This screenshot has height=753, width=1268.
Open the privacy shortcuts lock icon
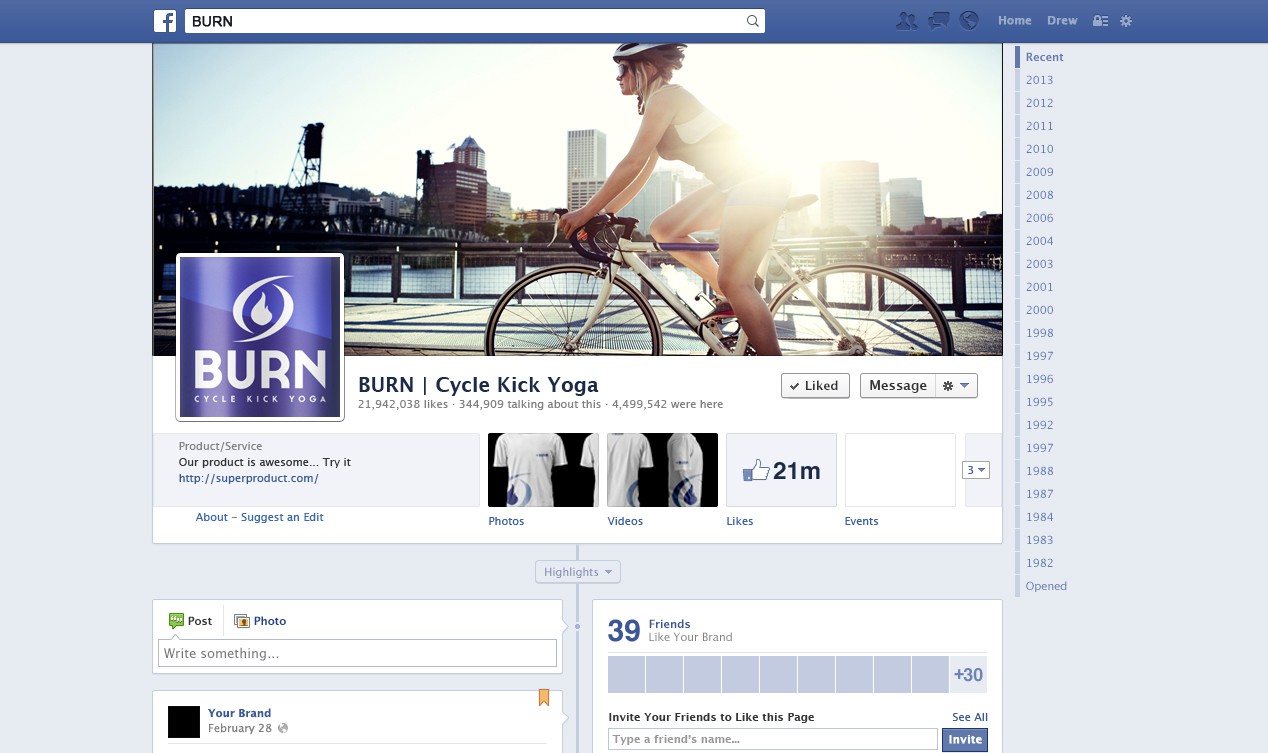coord(1100,21)
